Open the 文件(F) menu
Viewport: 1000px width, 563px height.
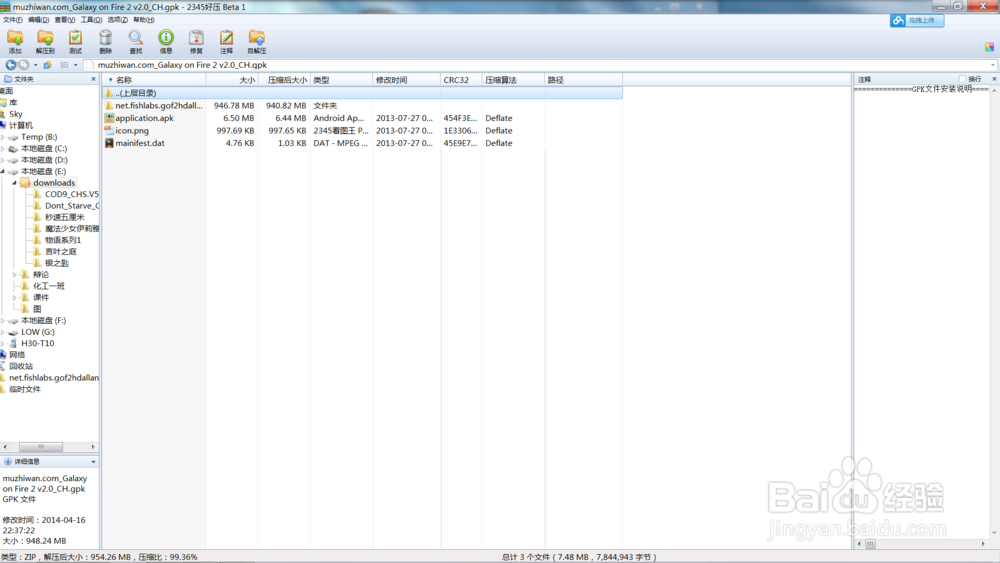coord(13,20)
